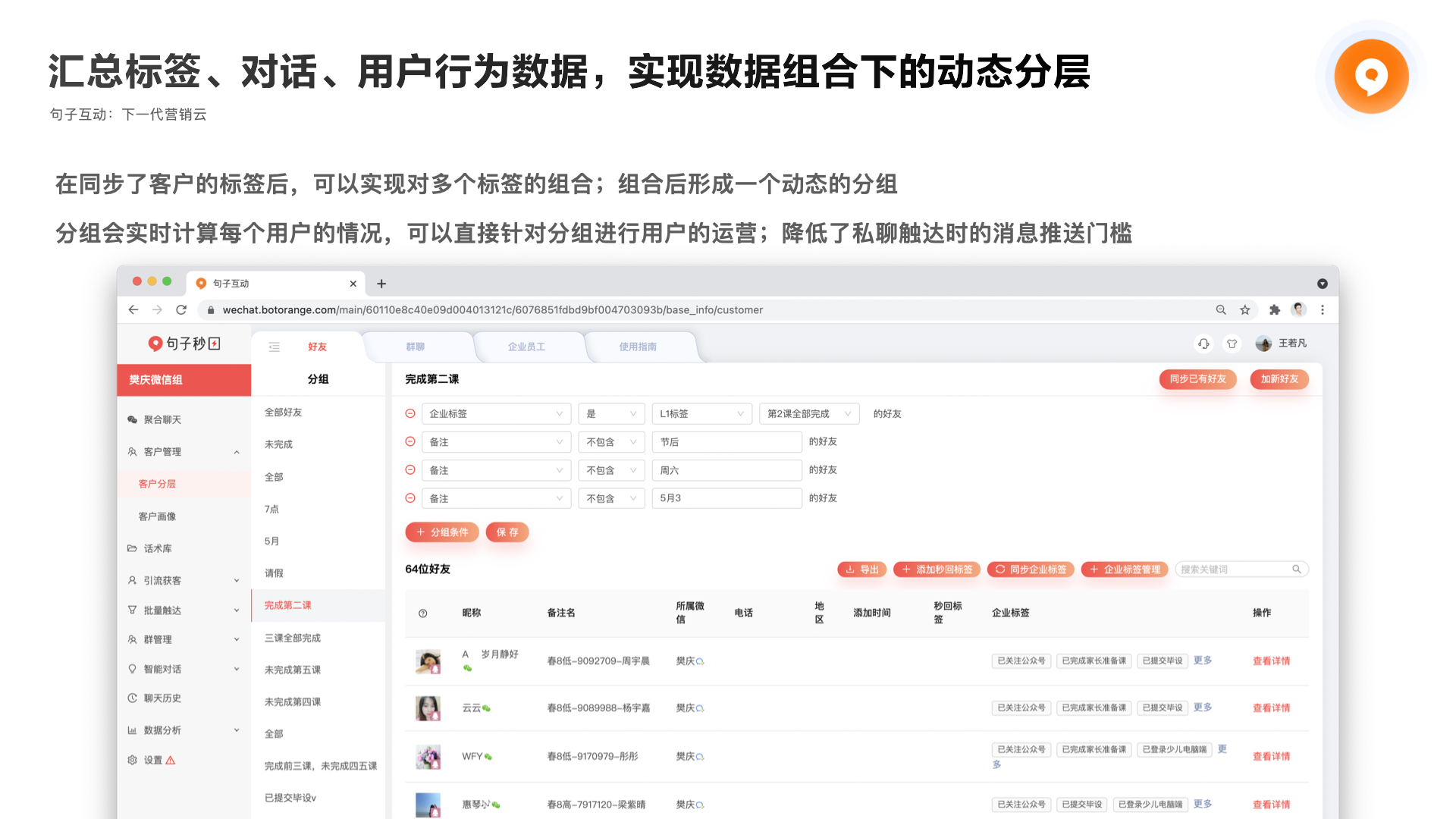1456x819 pixels.
Task: Click the 同步已有好友 button
Action: [x=1197, y=379]
